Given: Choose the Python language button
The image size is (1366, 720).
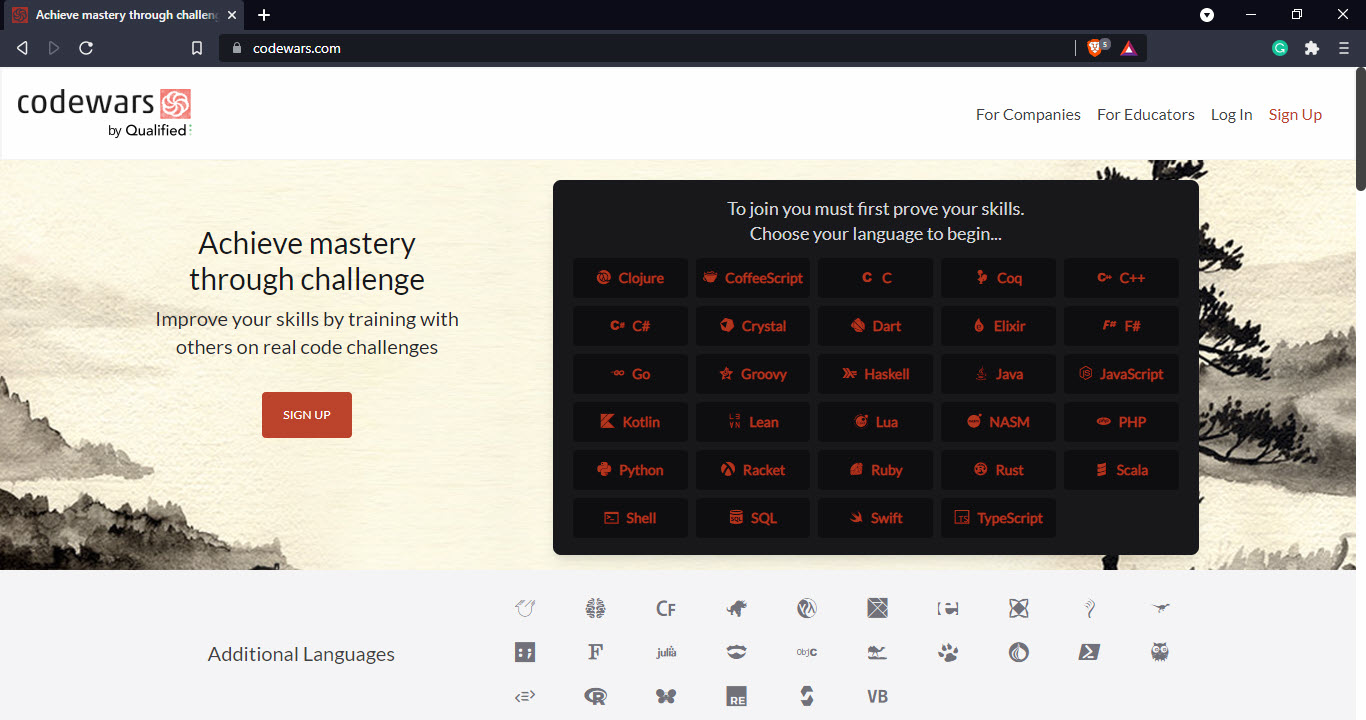Looking at the screenshot, I should (630, 470).
